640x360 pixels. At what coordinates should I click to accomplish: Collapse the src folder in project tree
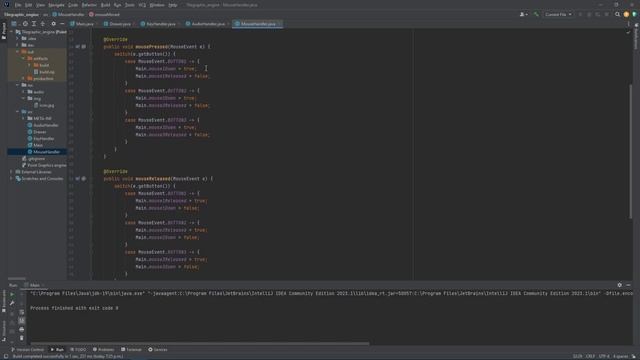tap(18, 111)
